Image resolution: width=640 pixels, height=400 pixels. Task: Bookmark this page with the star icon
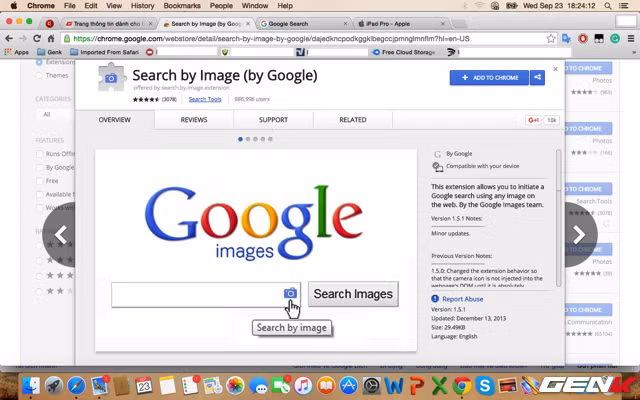(x=551, y=39)
